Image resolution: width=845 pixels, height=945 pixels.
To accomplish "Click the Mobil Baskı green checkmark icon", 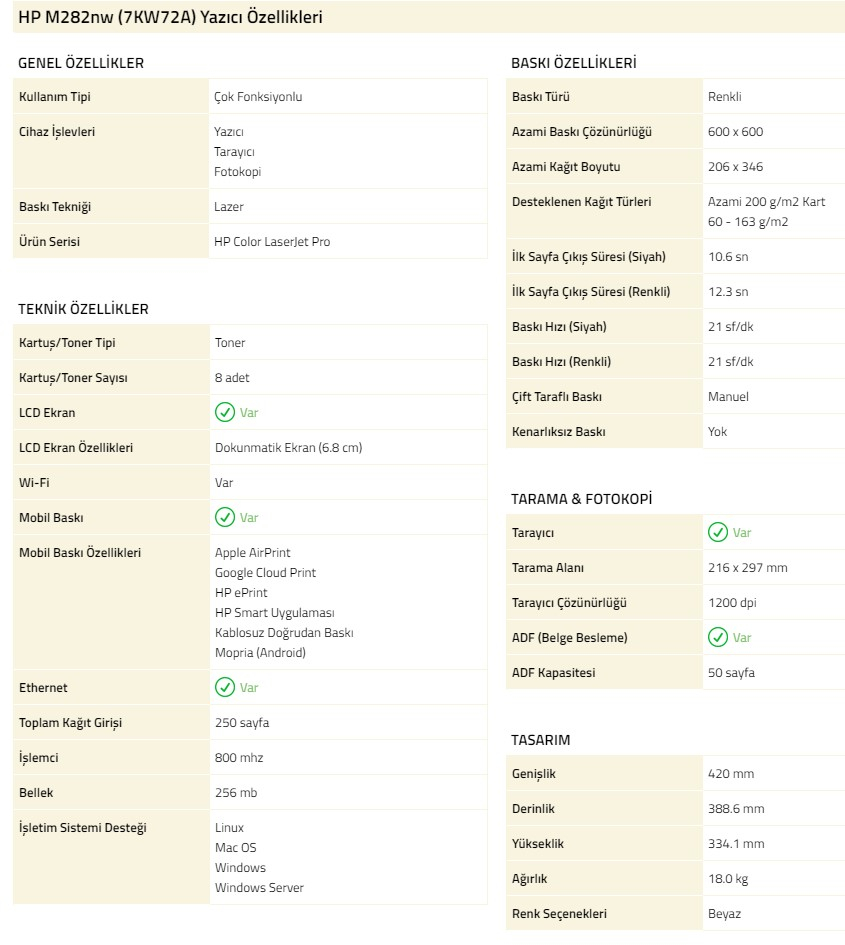I will coord(225,517).
